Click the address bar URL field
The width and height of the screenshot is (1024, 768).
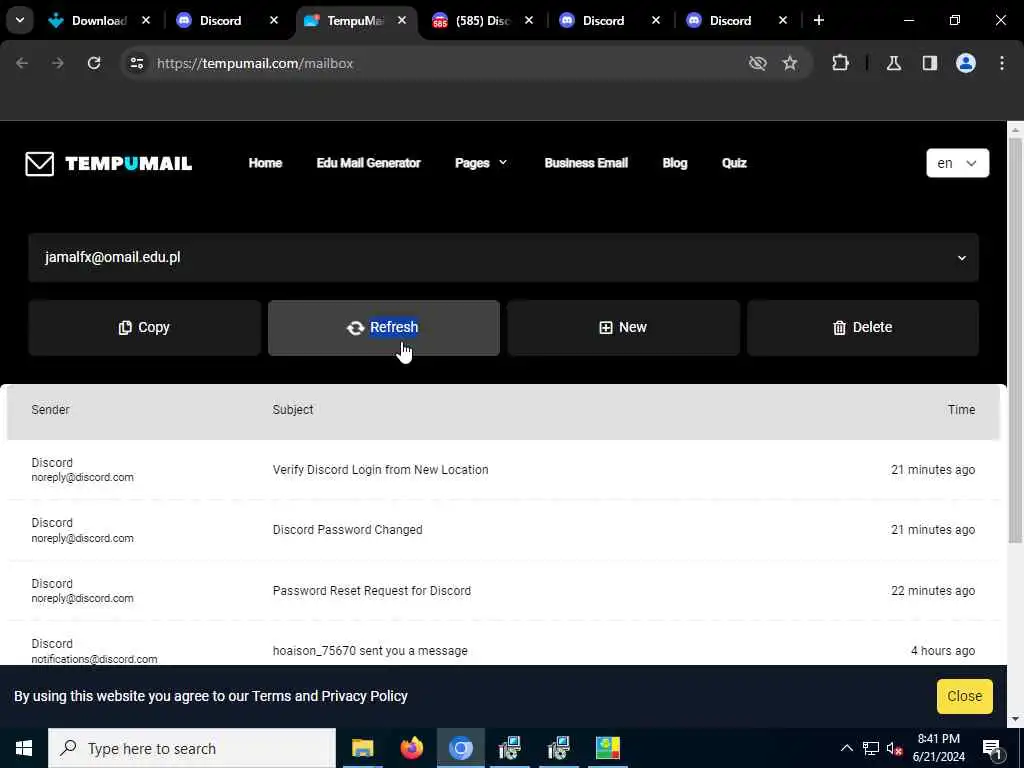(x=444, y=63)
